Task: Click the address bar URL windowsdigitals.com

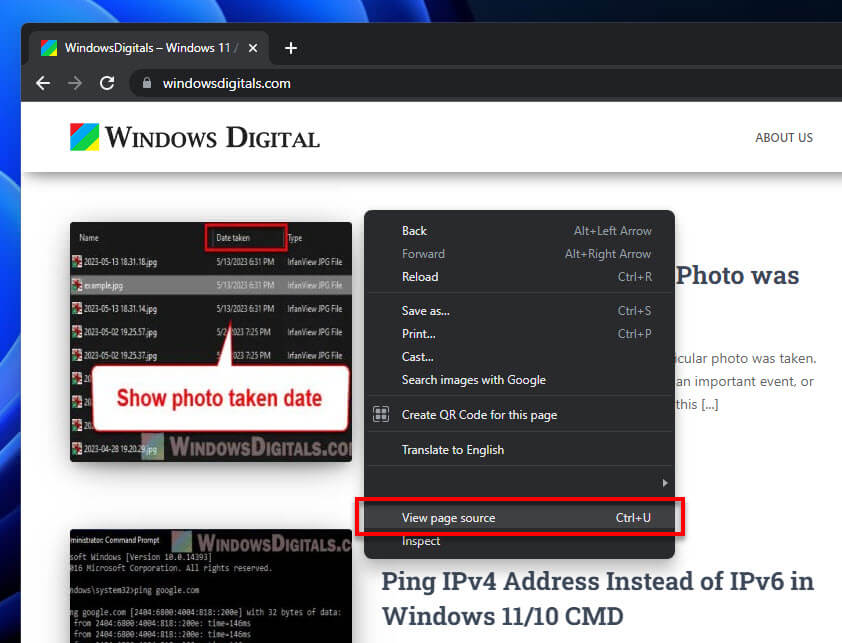Action: click(227, 83)
